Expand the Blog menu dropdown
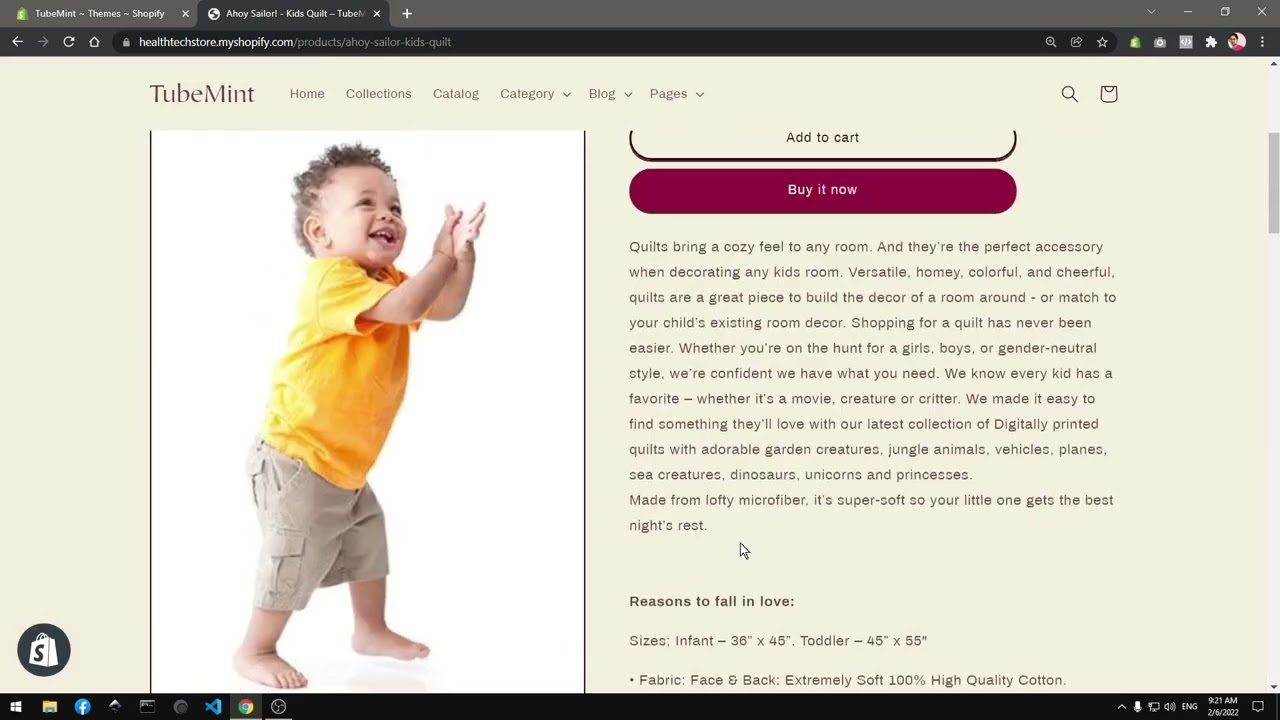The width and height of the screenshot is (1280, 720). click(x=610, y=94)
